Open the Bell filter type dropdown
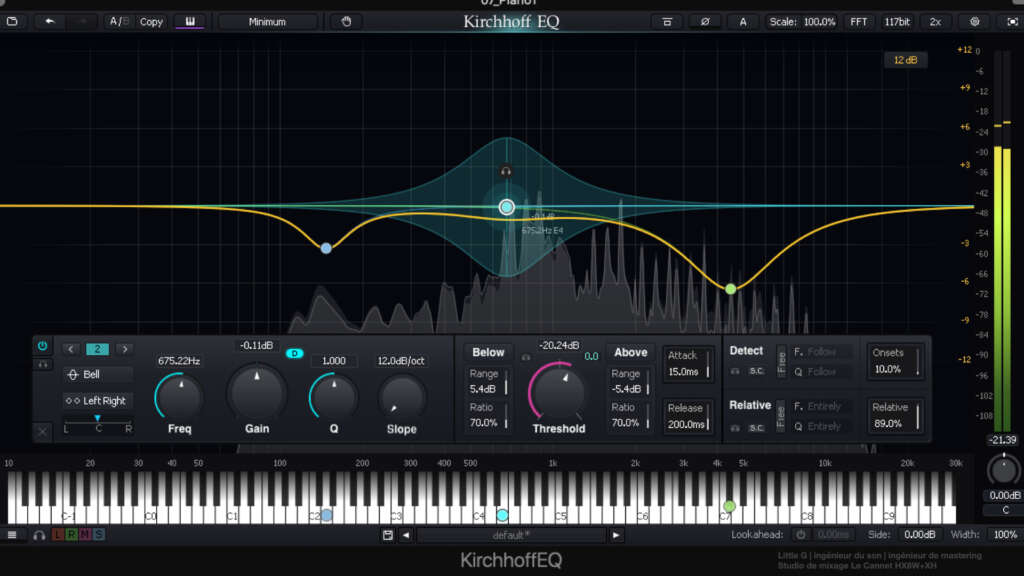The width and height of the screenshot is (1024, 576). 98,375
